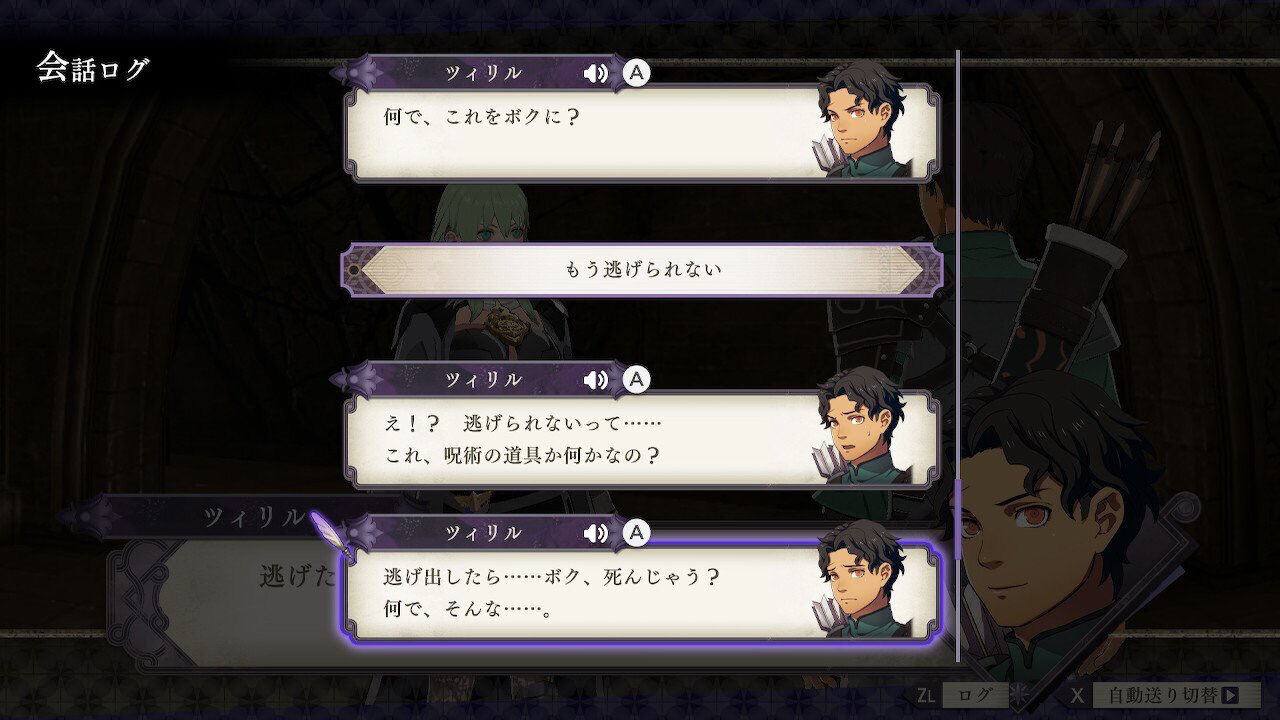This screenshot has height=720, width=1280.
Task: Click the A button badge on the first log entry
Action: (x=636, y=72)
